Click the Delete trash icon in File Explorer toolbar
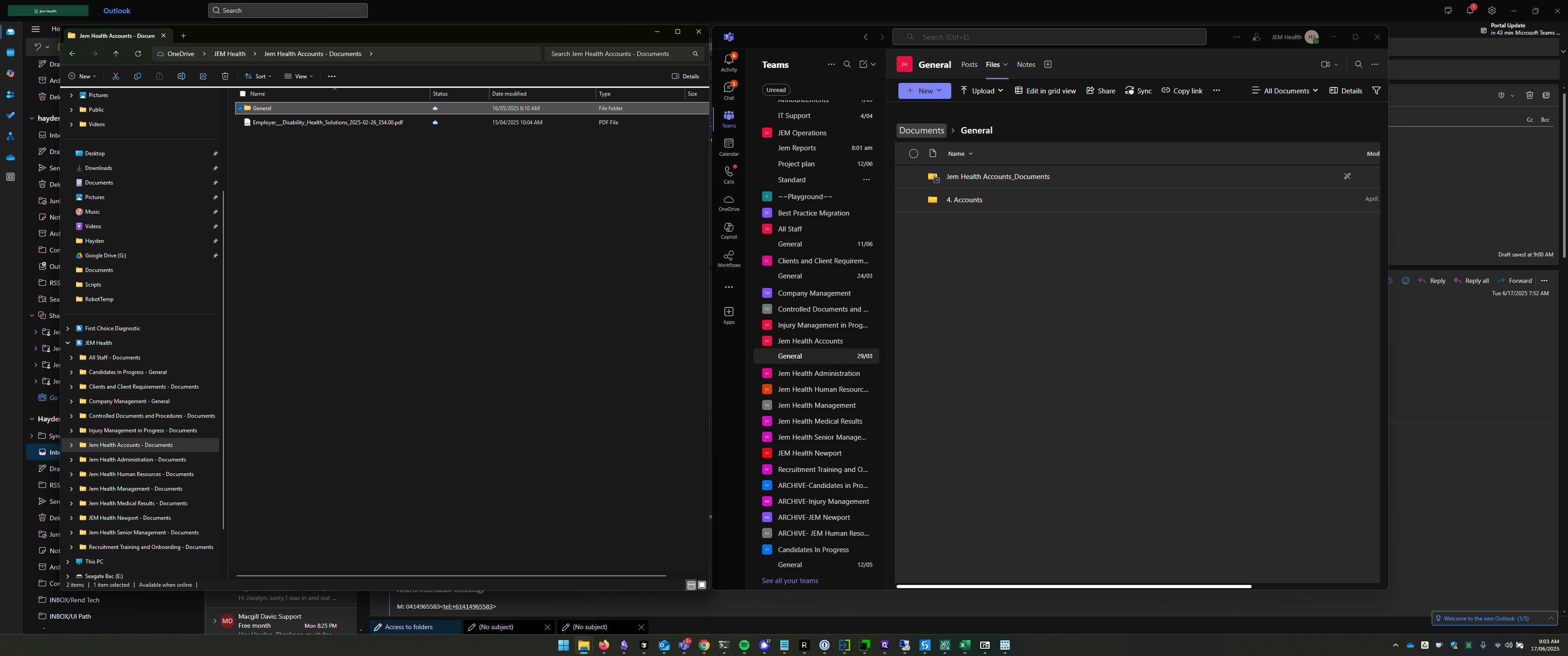This screenshot has height=656, width=1568. pyautogui.click(x=225, y=76)
